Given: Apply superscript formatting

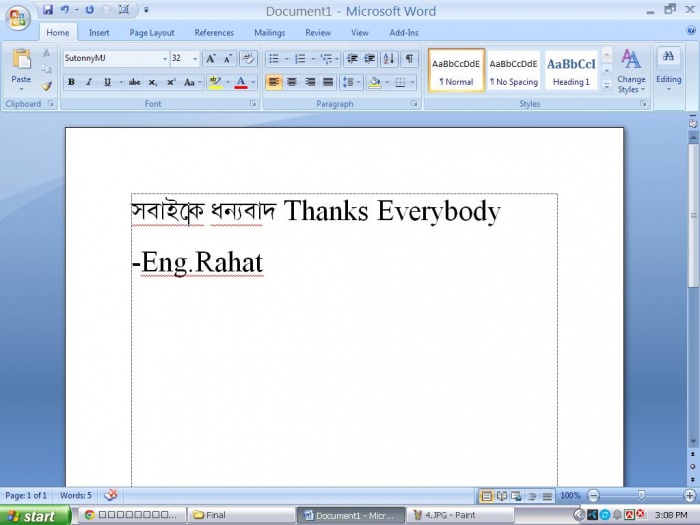Looking at the screenshot, I should [171, 82].
